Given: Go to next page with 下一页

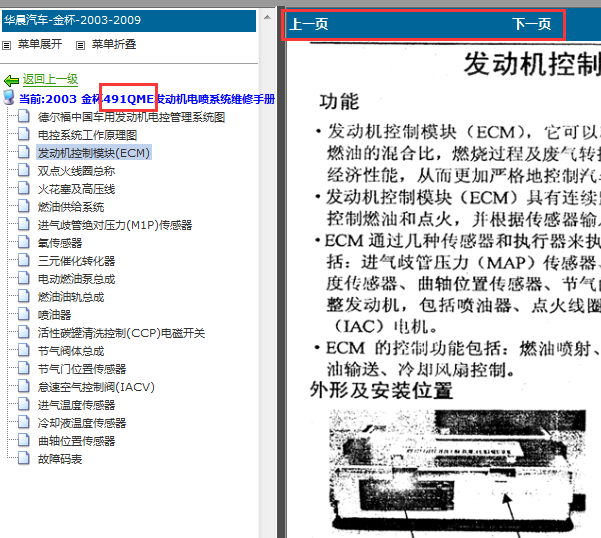Looking at the screenshot, I should click(x=532, y=24).
